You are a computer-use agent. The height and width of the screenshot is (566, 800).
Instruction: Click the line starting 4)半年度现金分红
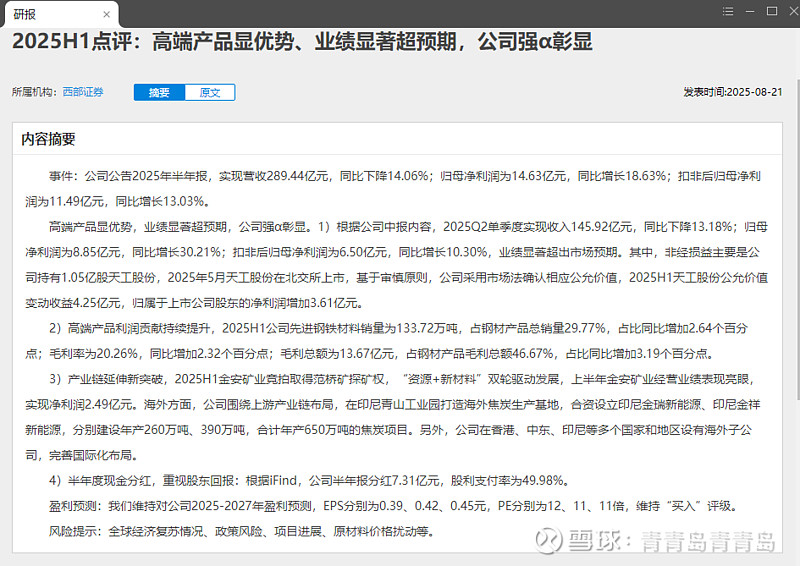309,481
